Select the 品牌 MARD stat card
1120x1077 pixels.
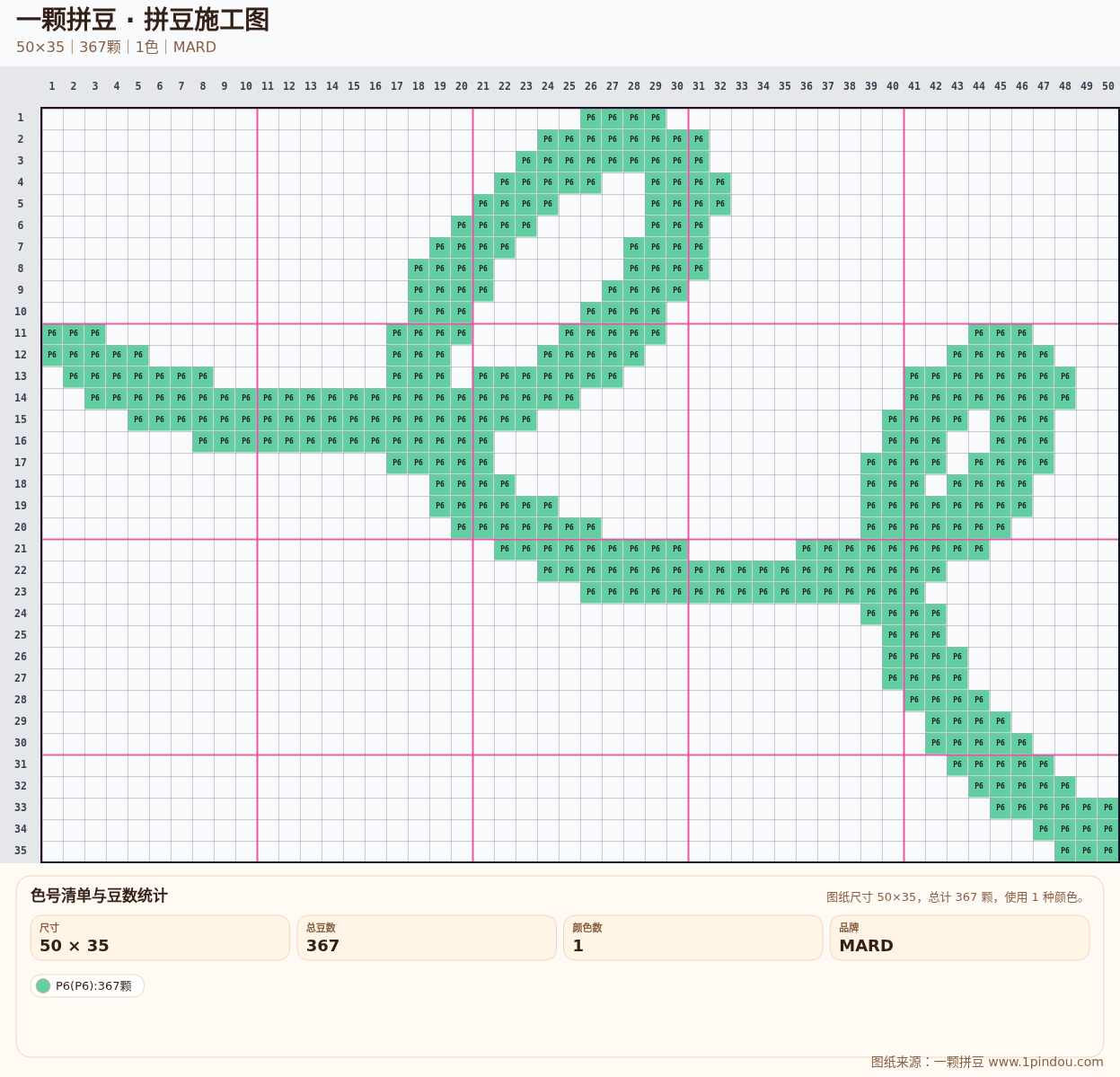click(960, 938)
